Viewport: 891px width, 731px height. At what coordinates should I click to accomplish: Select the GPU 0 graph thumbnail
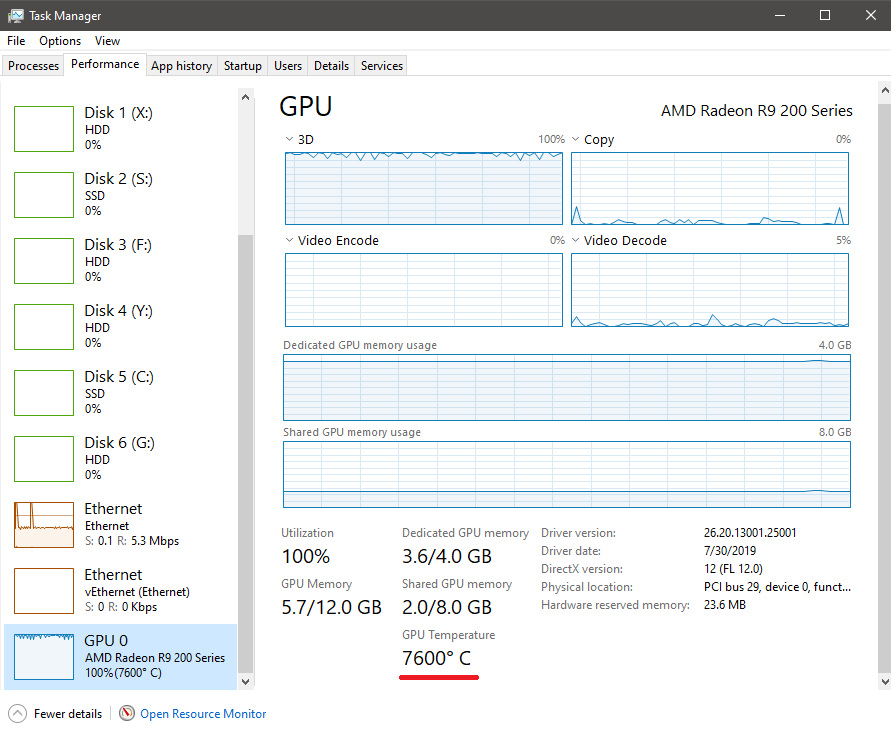coord(44,657)
